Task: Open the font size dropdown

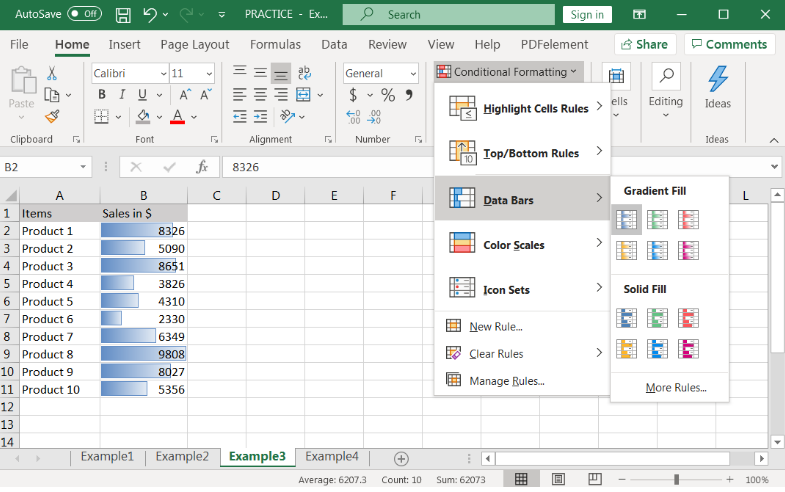Action: [209, 74]
